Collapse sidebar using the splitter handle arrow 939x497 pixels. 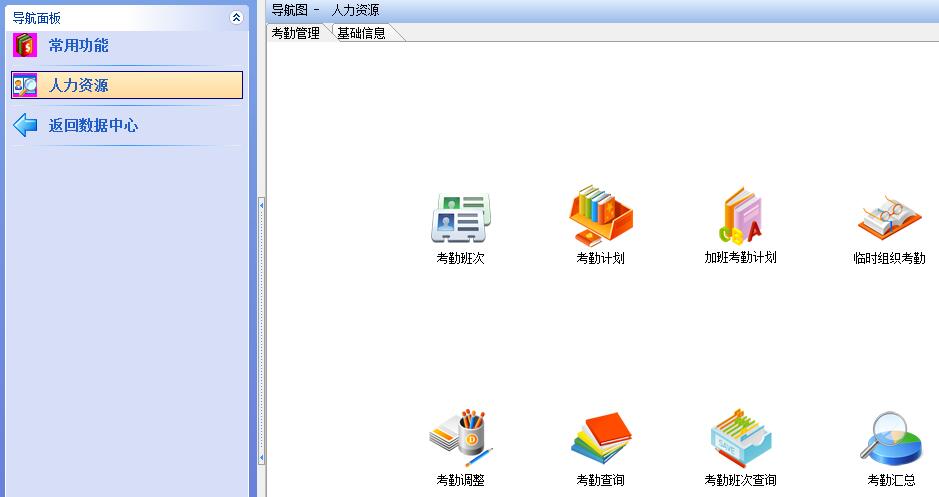pyautogui.click(x=262, y=205)
